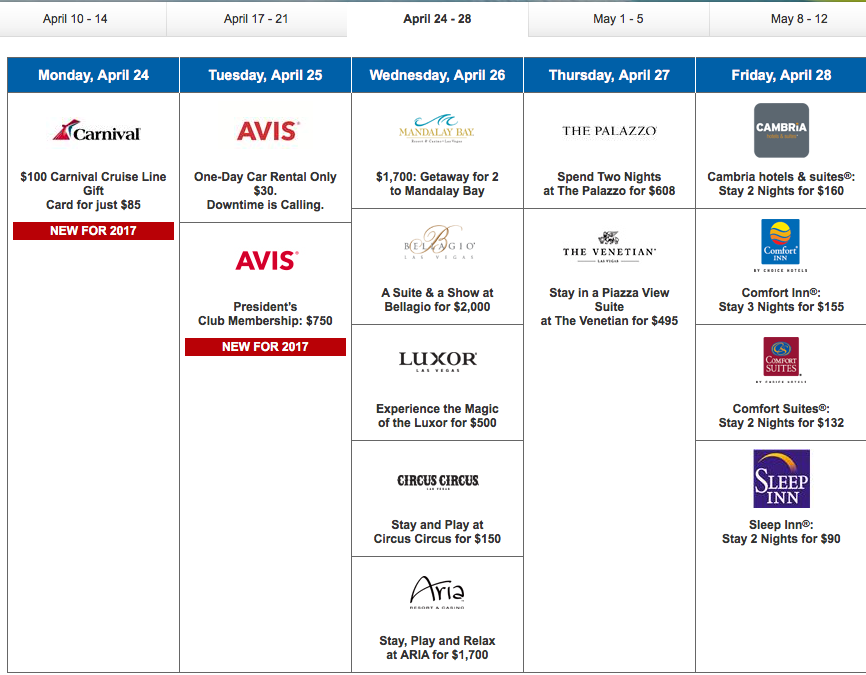Open the May 8 - 12 tab
Image resolution: width=866 pixels, height=675 pixels.
coord(799,19)
